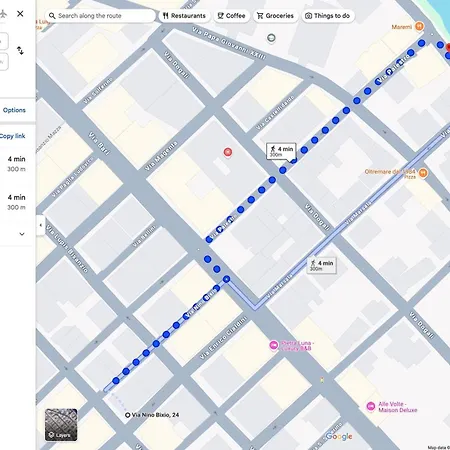Collapse the side panel with the arrow tab
The height and width of the screenshot is (450, 450).
41,225
